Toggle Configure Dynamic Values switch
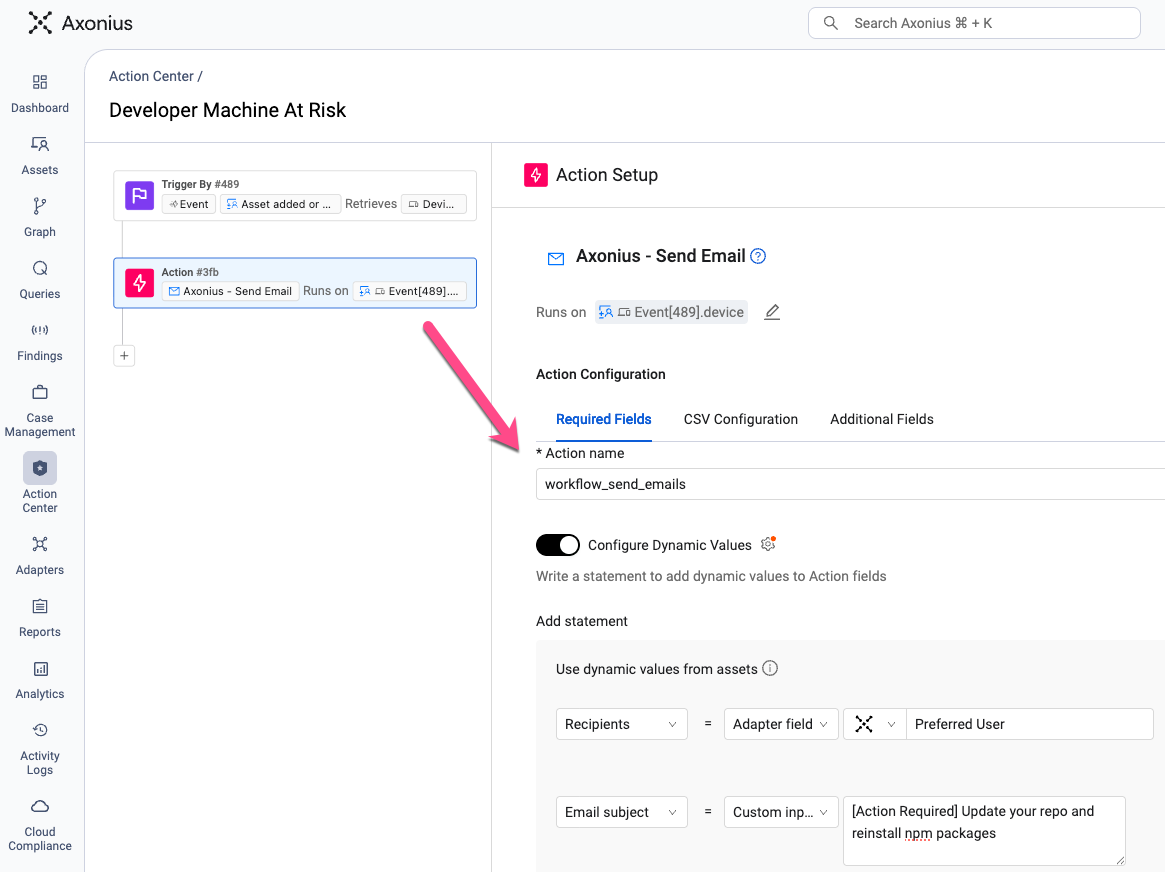The height and width of the screenshot is (872, 1165). [558, 545]
